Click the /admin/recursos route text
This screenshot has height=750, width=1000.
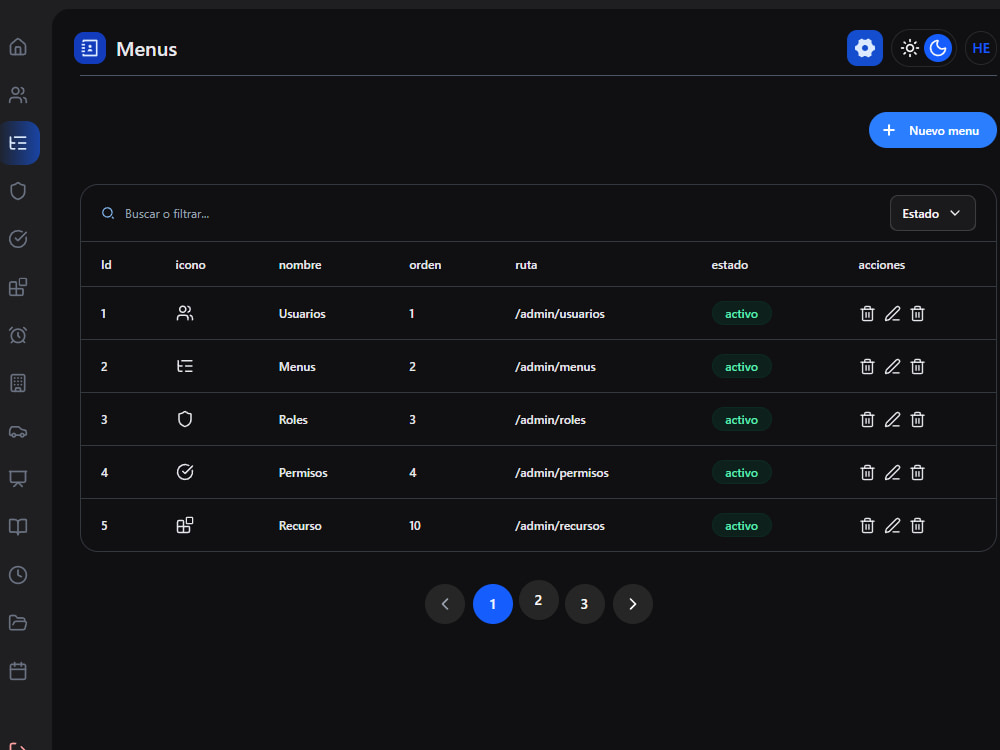click(x=560, y=526)
